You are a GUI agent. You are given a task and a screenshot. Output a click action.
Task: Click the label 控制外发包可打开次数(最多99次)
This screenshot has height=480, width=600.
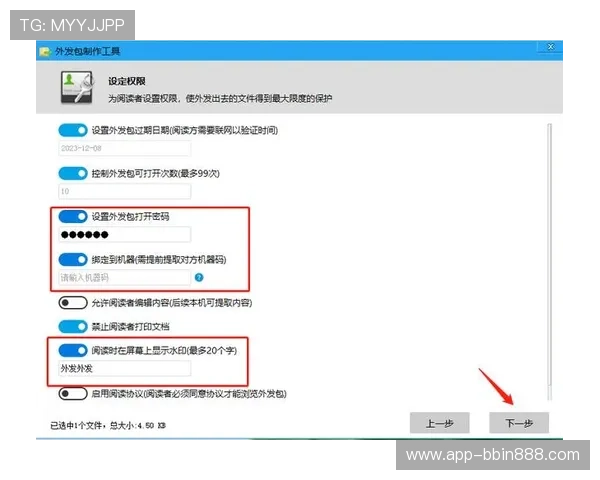pos(155,173)
